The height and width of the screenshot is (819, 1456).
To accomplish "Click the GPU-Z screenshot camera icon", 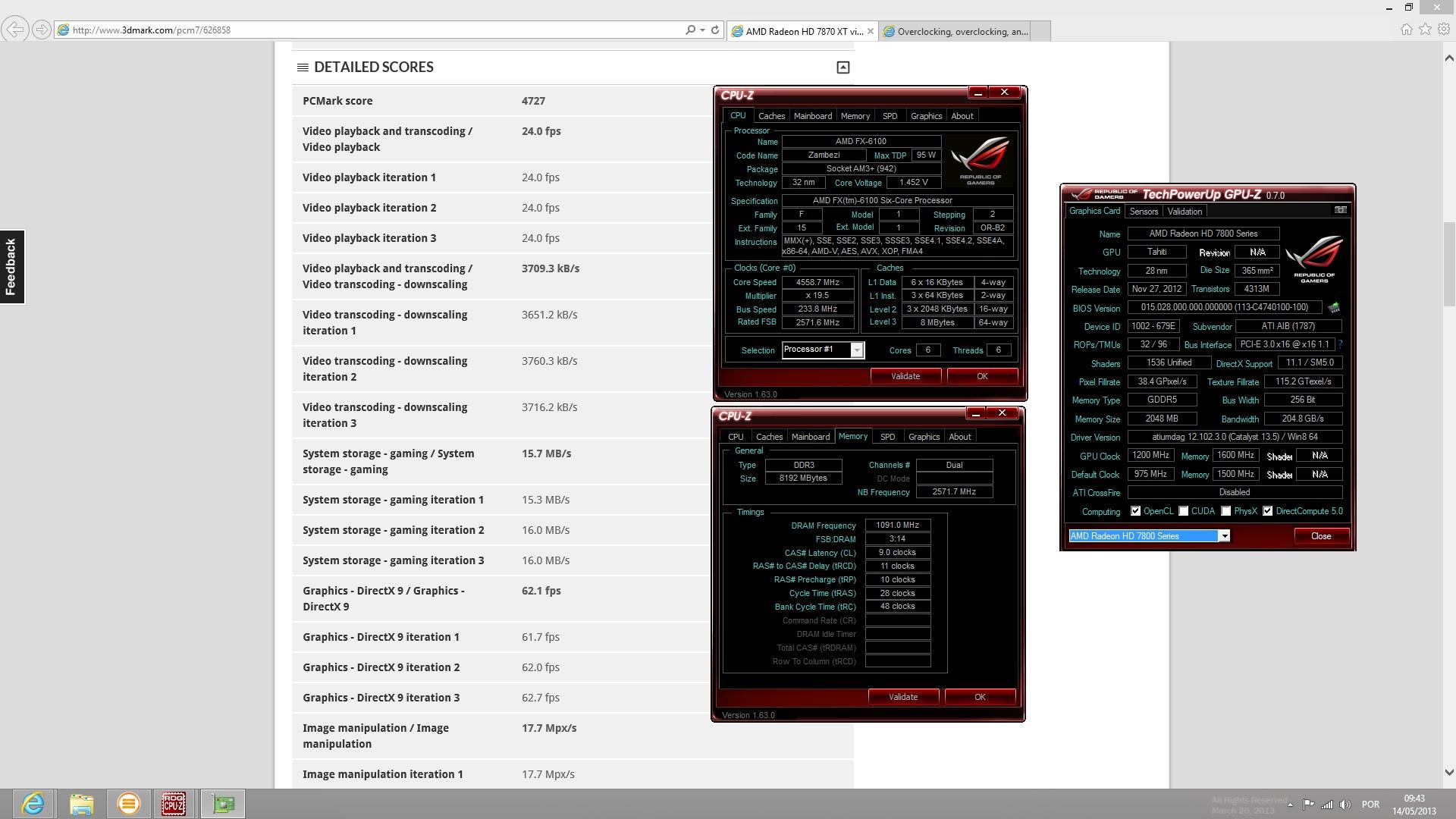I will point(1340,210).
